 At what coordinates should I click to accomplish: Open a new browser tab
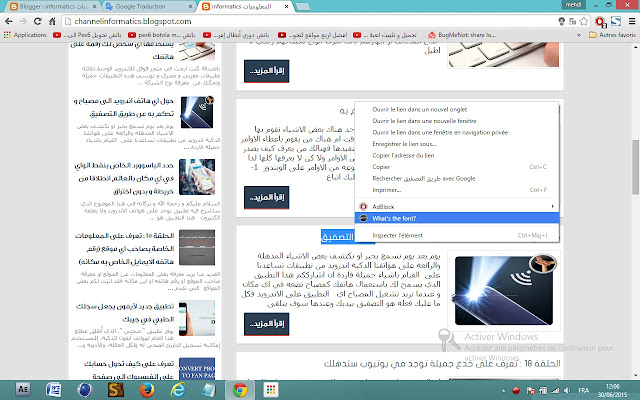pos(302,7)
